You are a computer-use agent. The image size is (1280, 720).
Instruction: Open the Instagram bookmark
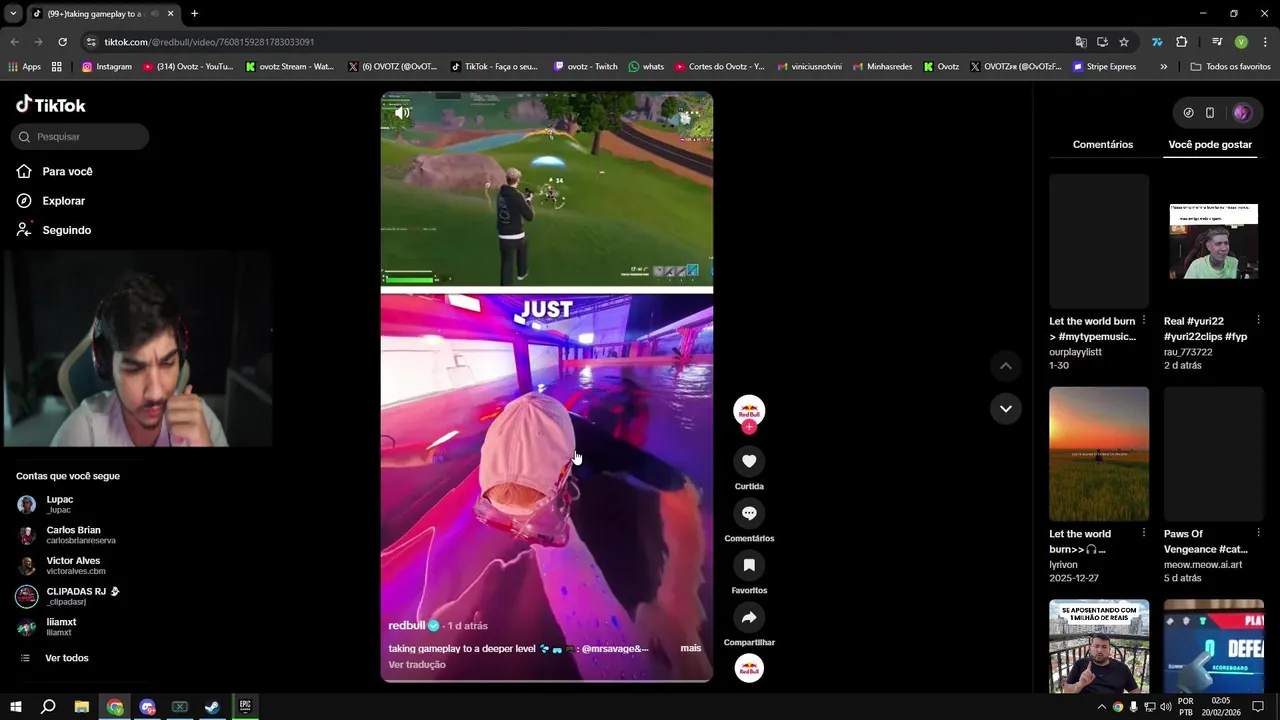tap(106, 67)
